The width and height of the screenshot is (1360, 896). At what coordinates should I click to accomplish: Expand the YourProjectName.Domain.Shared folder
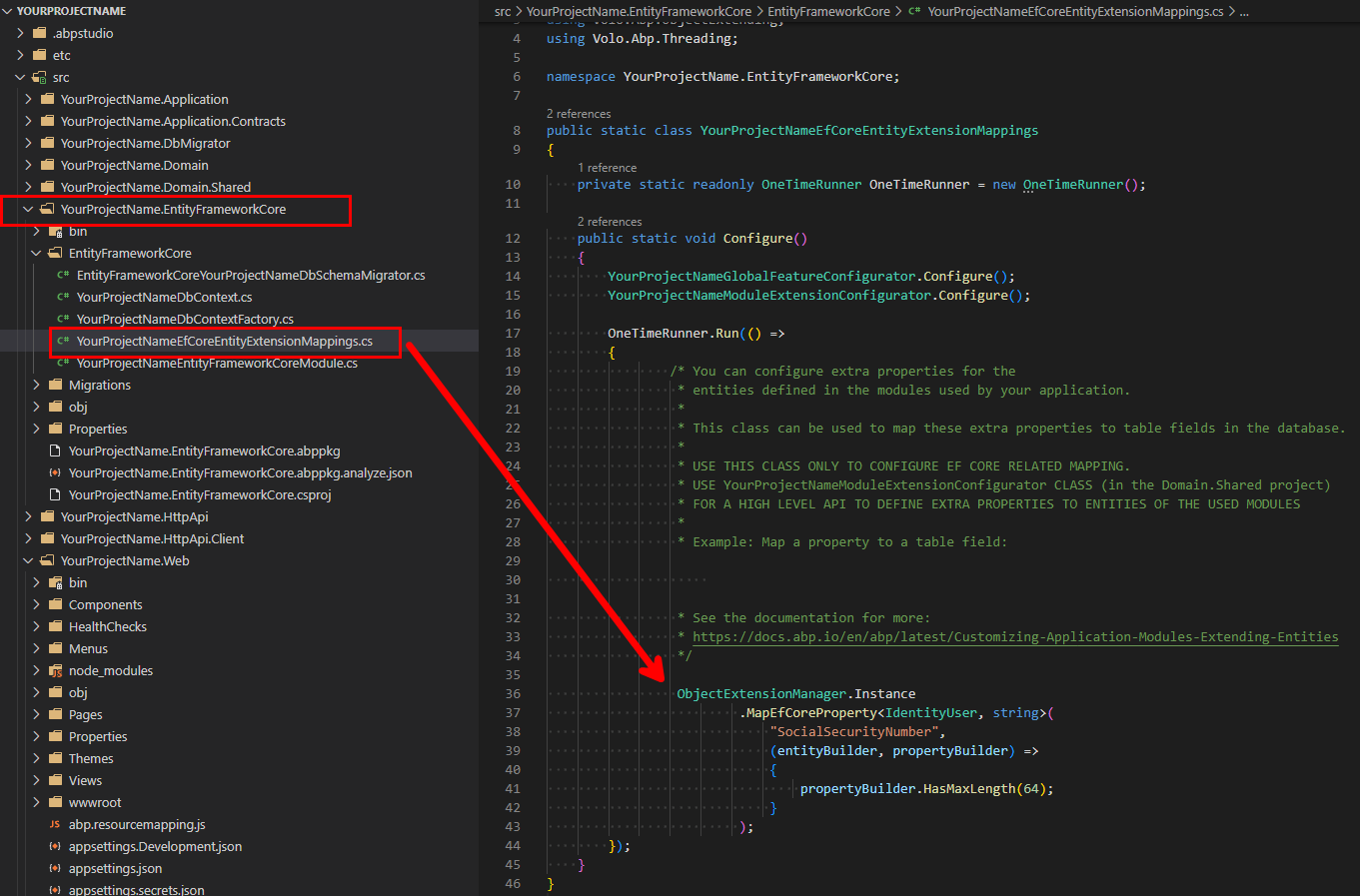[x=28, y=188]
